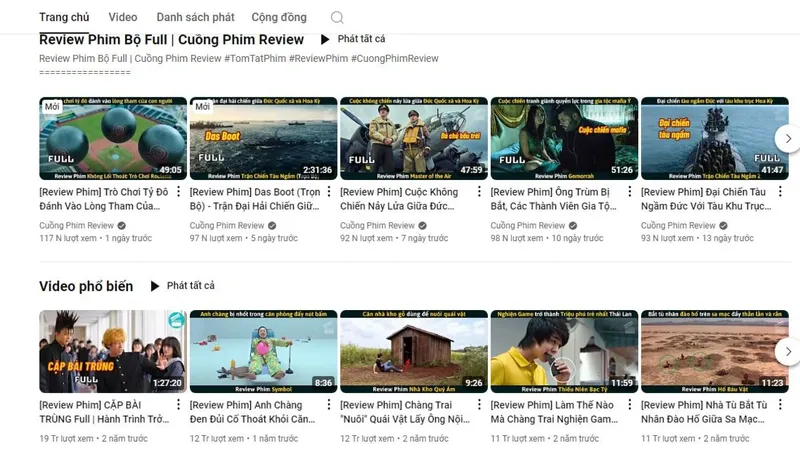Click the #TomTatPhim hashtag in description

click(255, 59)
